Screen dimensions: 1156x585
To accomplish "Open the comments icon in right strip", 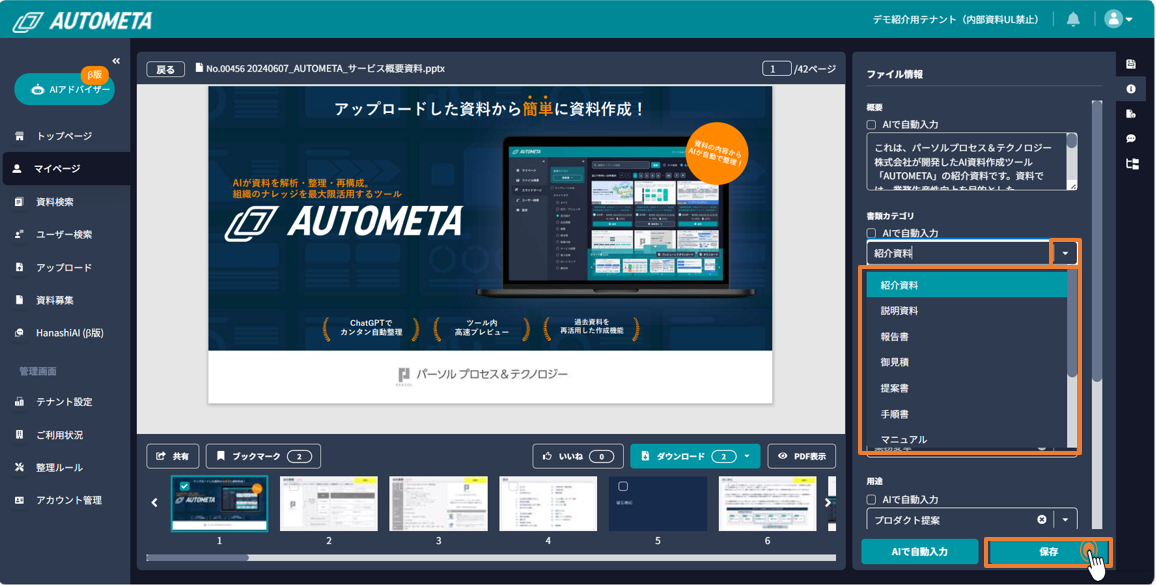I will coord(1131,139).
